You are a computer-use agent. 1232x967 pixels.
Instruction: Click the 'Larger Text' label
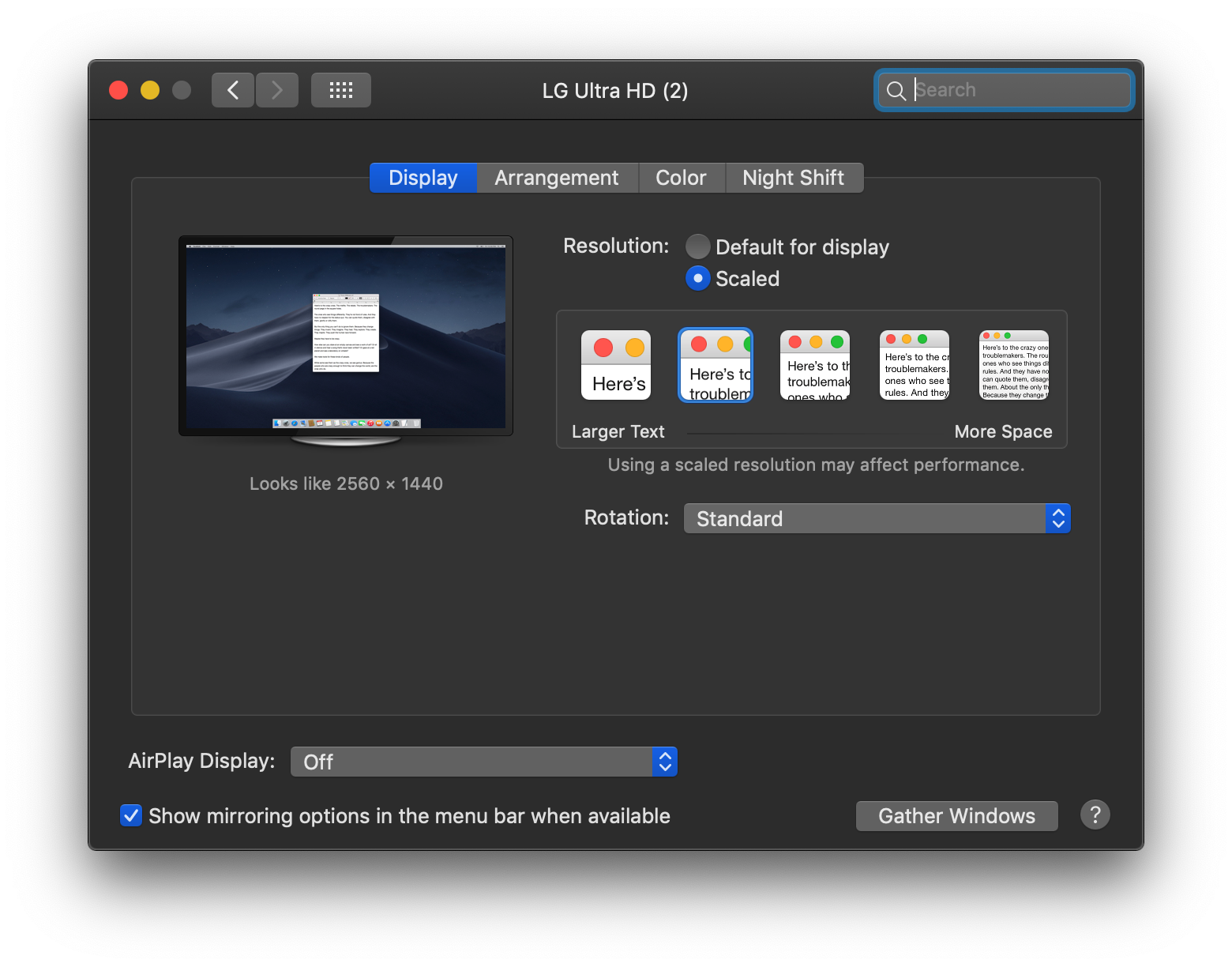618,431
